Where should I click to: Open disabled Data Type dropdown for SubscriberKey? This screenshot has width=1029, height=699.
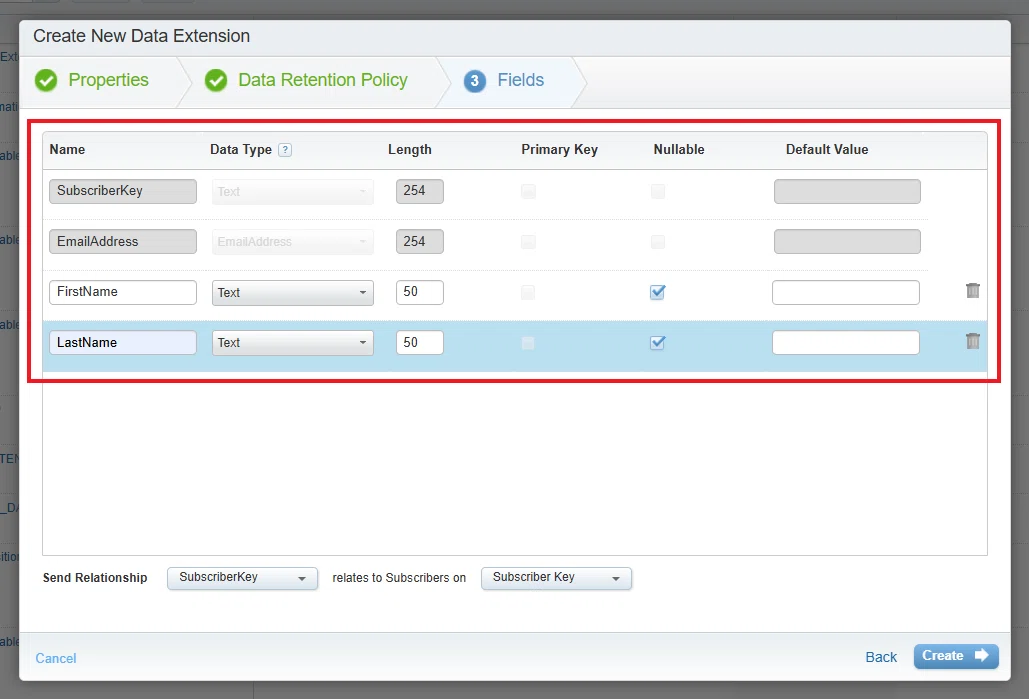[x=293, y=192]
